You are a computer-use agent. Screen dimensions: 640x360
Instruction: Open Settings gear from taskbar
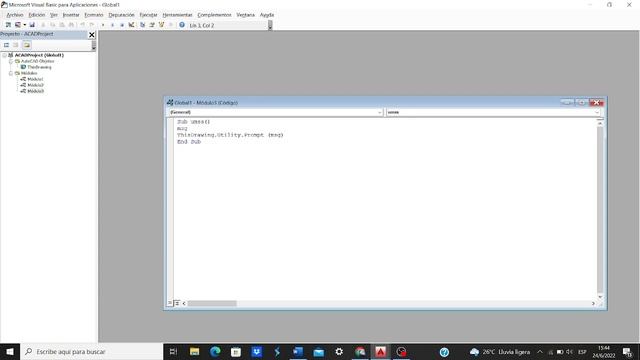coord(339,351)
